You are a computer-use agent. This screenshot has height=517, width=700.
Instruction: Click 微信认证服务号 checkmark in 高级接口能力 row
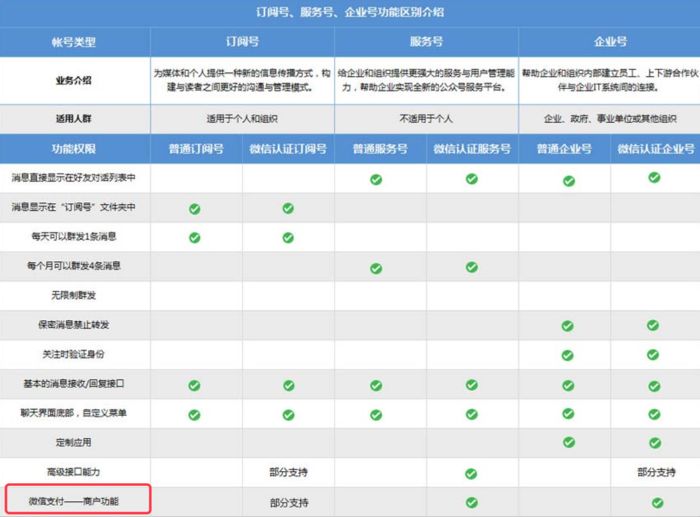tap(471, 472)
